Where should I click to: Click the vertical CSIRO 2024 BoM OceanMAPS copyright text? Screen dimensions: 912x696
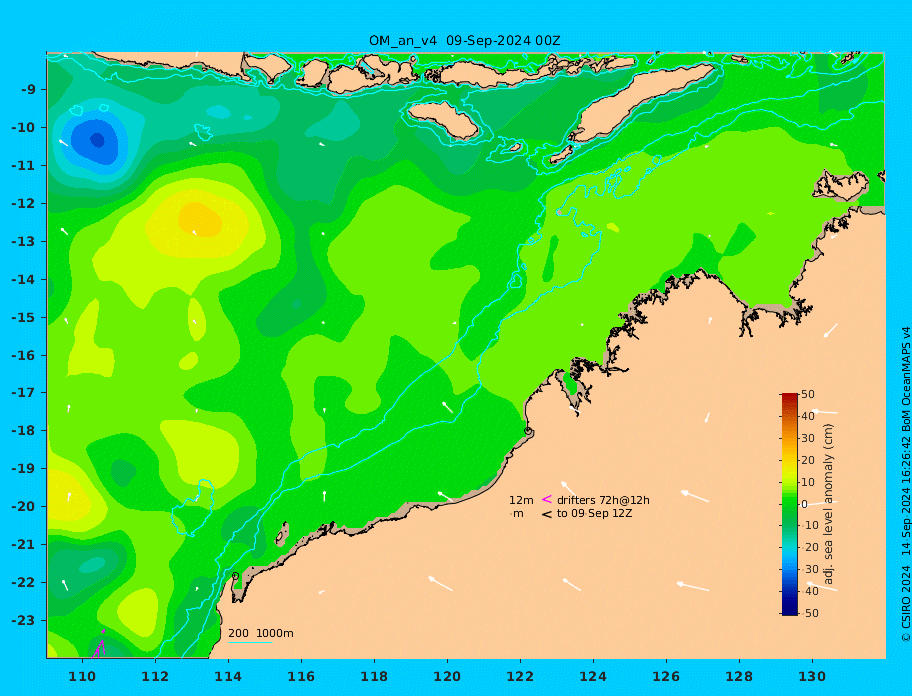[905, 484]
